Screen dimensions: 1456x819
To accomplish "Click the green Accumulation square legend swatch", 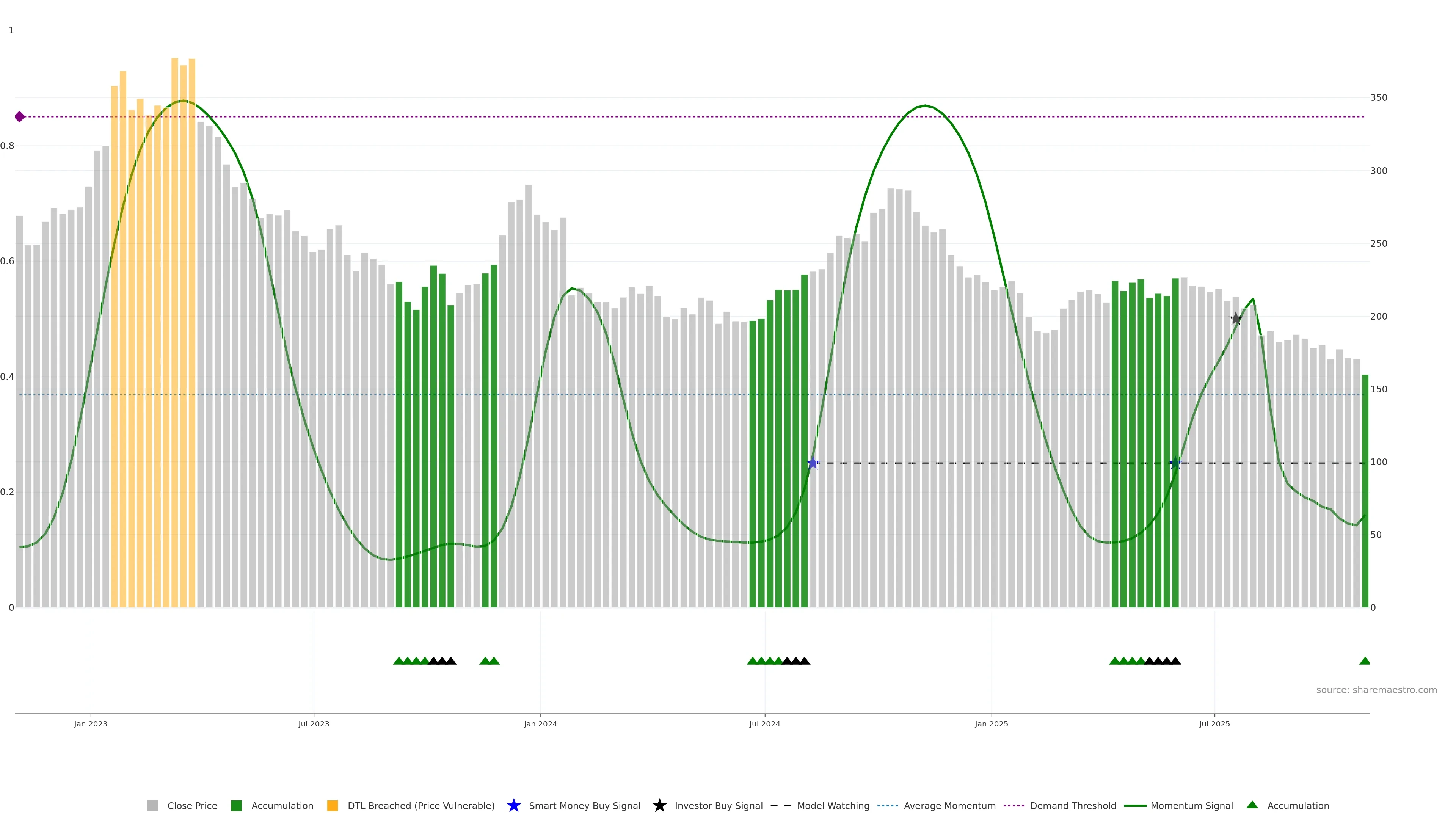I will coord(236,805).
